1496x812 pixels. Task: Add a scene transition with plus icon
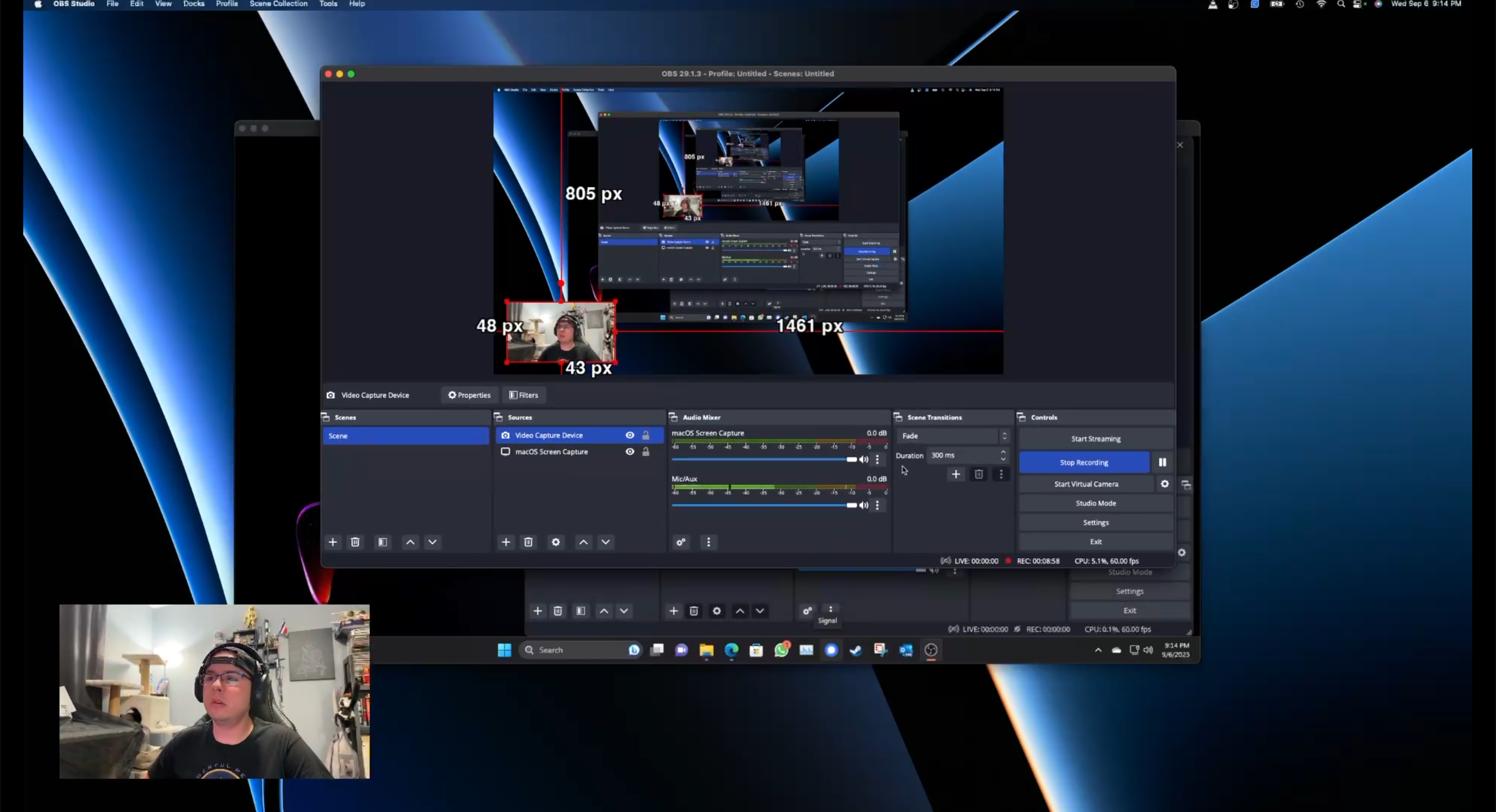[955, 474]
